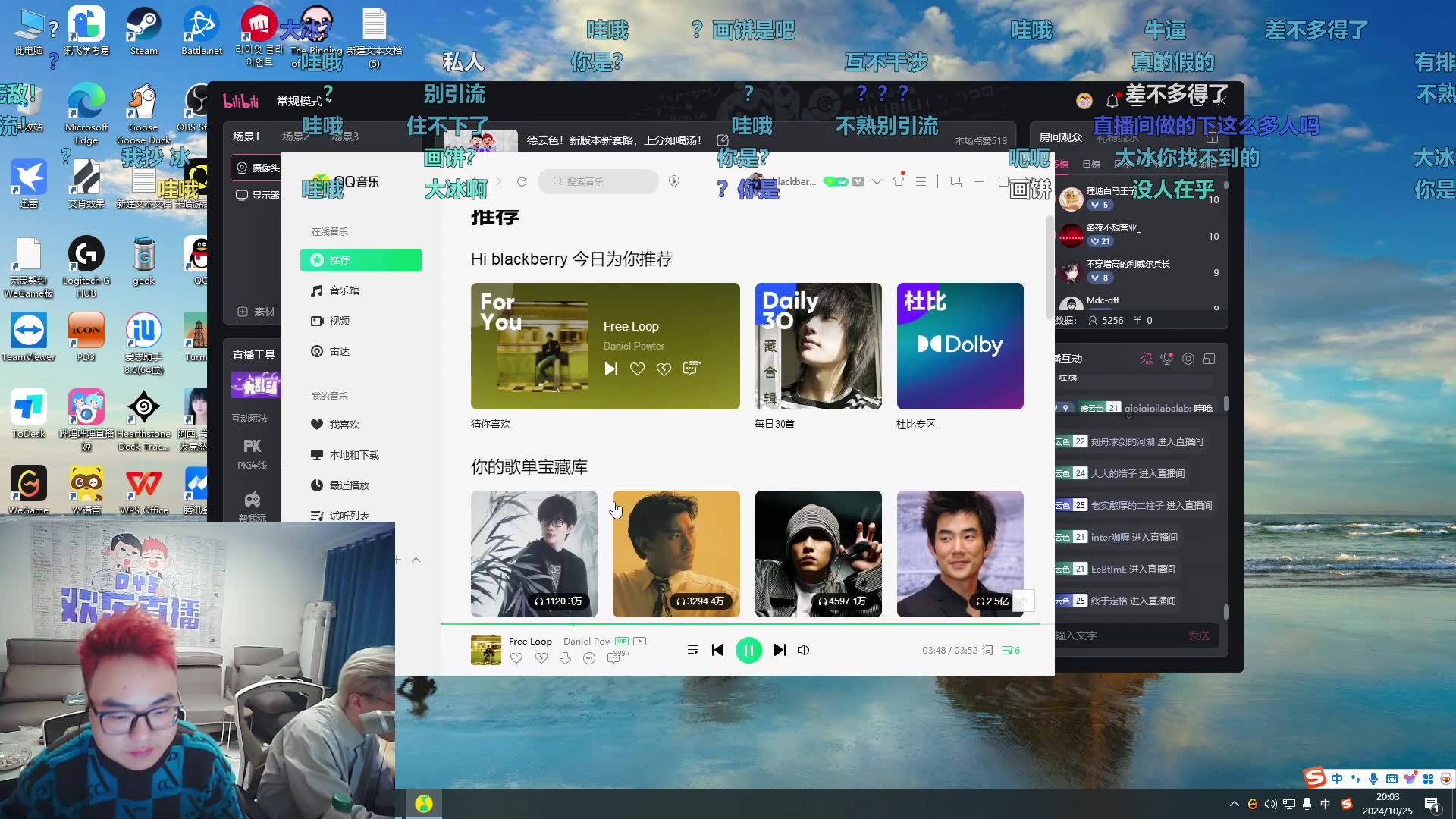Switch QQ Music to mini mode

tap(955, 182)
